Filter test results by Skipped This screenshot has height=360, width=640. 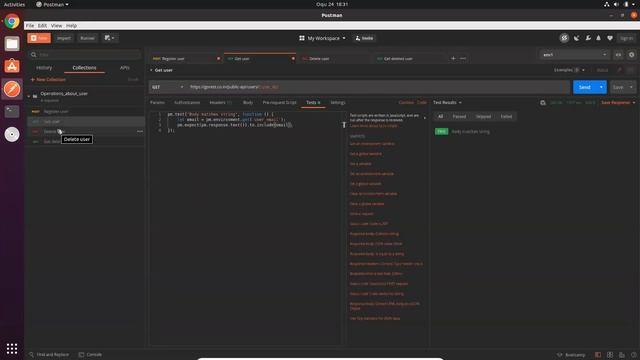click(x=483, y=117)
